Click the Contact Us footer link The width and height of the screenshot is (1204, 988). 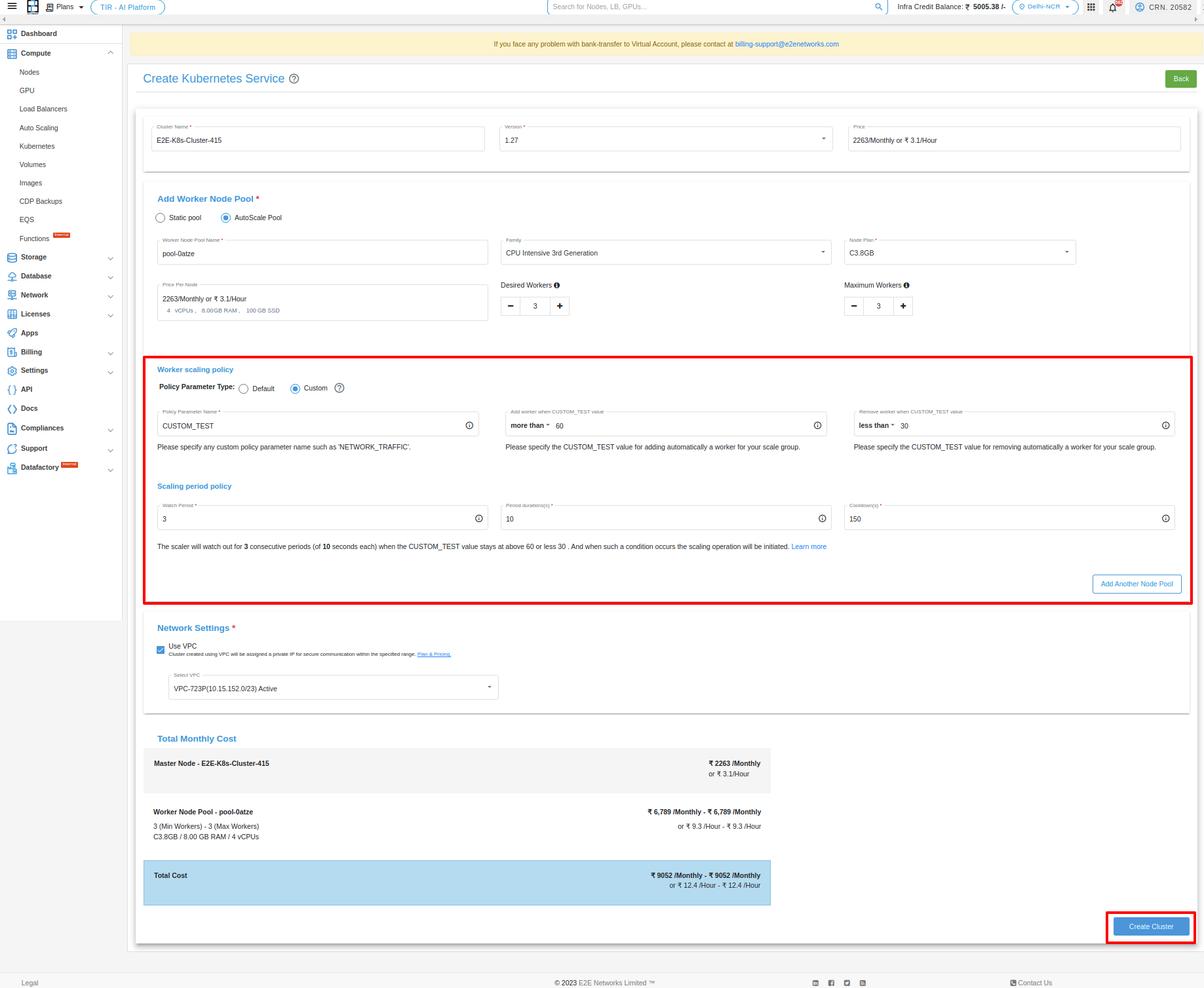[1031, 983]
